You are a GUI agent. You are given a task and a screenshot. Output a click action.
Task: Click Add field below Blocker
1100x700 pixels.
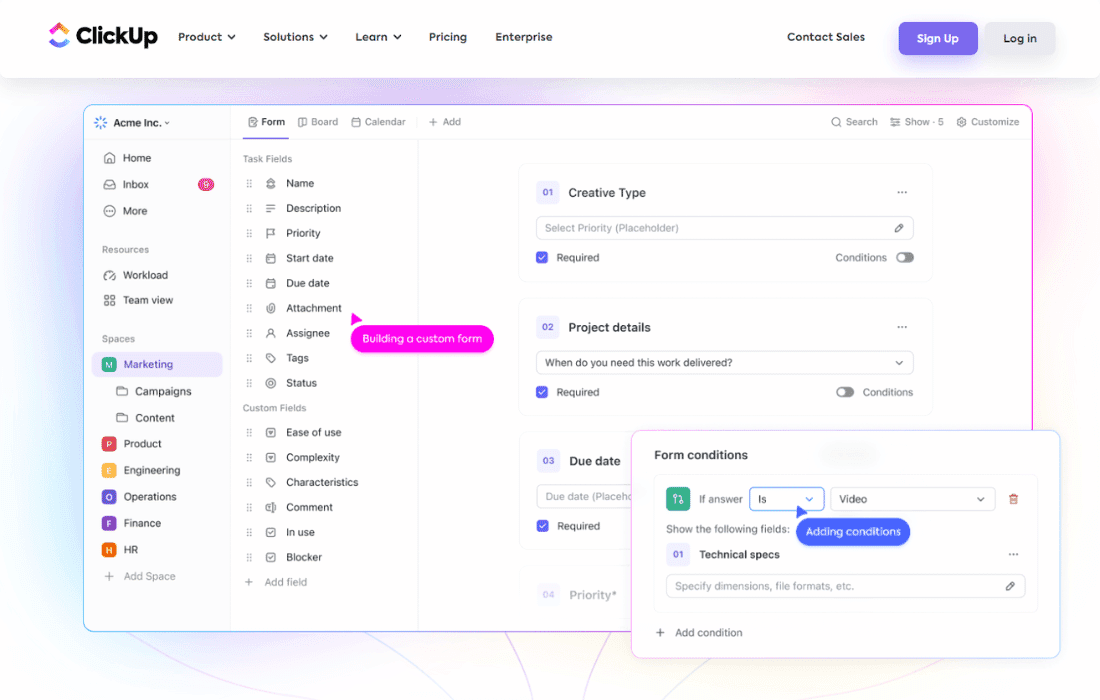pyautogui.click(x=276, y=582)
